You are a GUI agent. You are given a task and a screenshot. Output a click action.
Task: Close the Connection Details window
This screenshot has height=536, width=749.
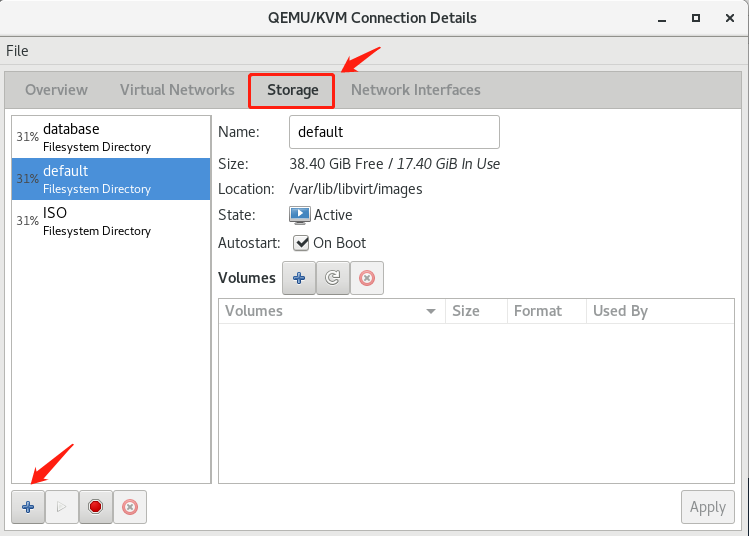[729, 18]
